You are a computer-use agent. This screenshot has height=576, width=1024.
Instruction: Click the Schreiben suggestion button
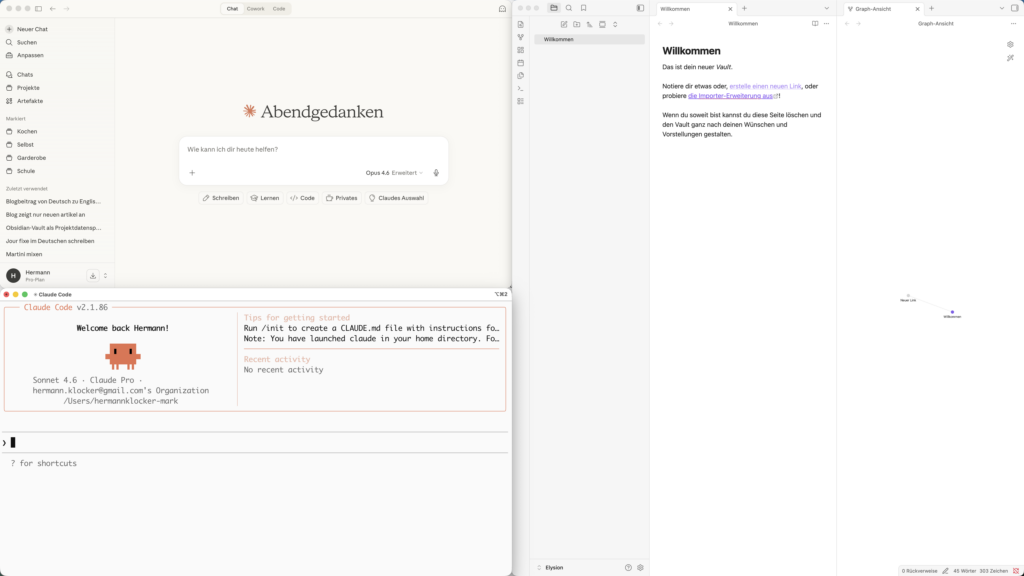tap(221, 198)
